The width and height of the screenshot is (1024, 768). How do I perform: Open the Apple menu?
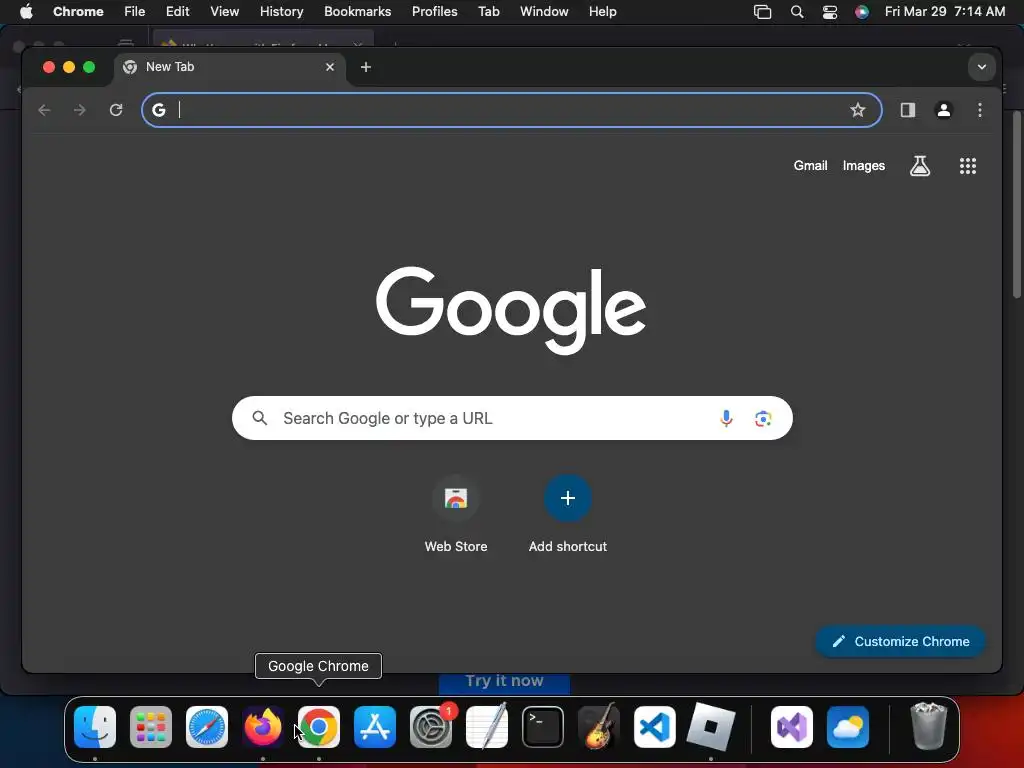click(26, 12)
